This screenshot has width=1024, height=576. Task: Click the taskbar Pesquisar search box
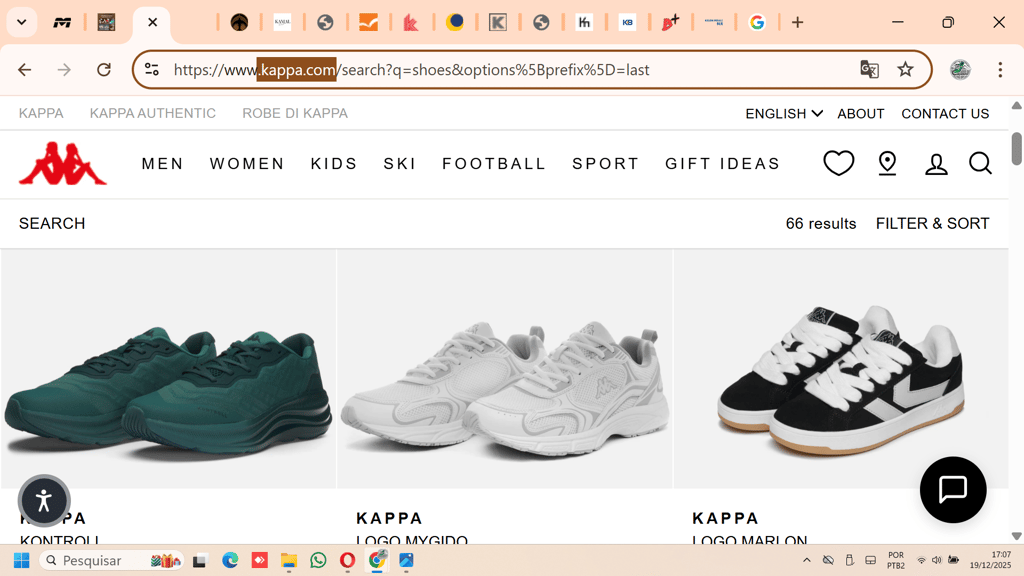coord(112,560)
